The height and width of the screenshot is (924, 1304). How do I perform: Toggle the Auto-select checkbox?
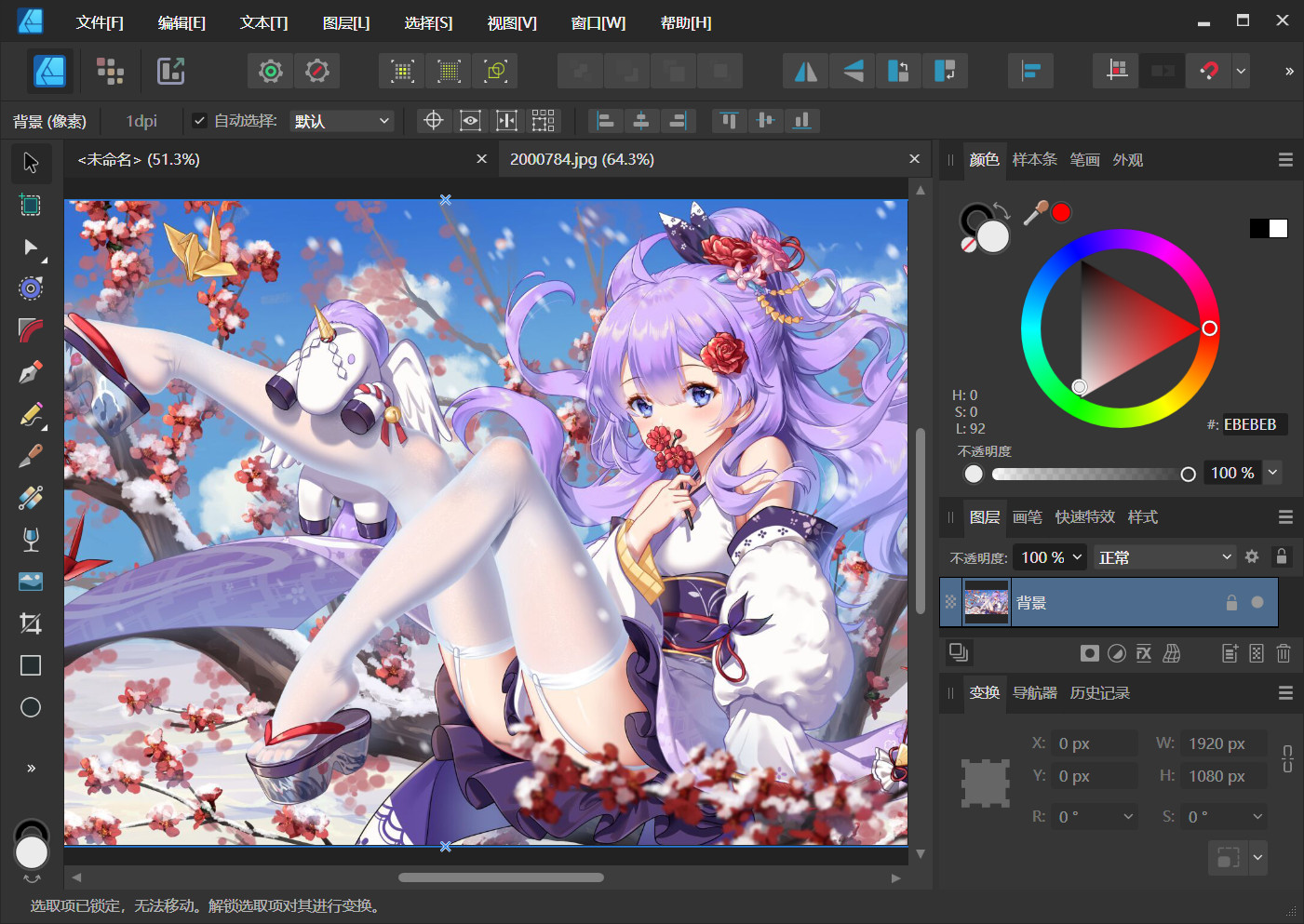tap(199, 120)
